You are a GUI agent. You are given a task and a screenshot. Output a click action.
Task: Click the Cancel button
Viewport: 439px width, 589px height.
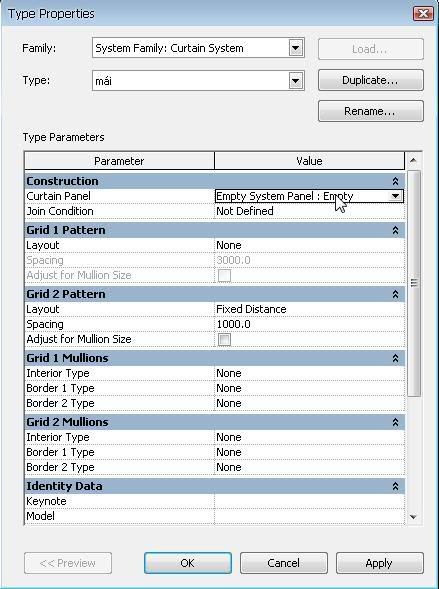(284, 563)
